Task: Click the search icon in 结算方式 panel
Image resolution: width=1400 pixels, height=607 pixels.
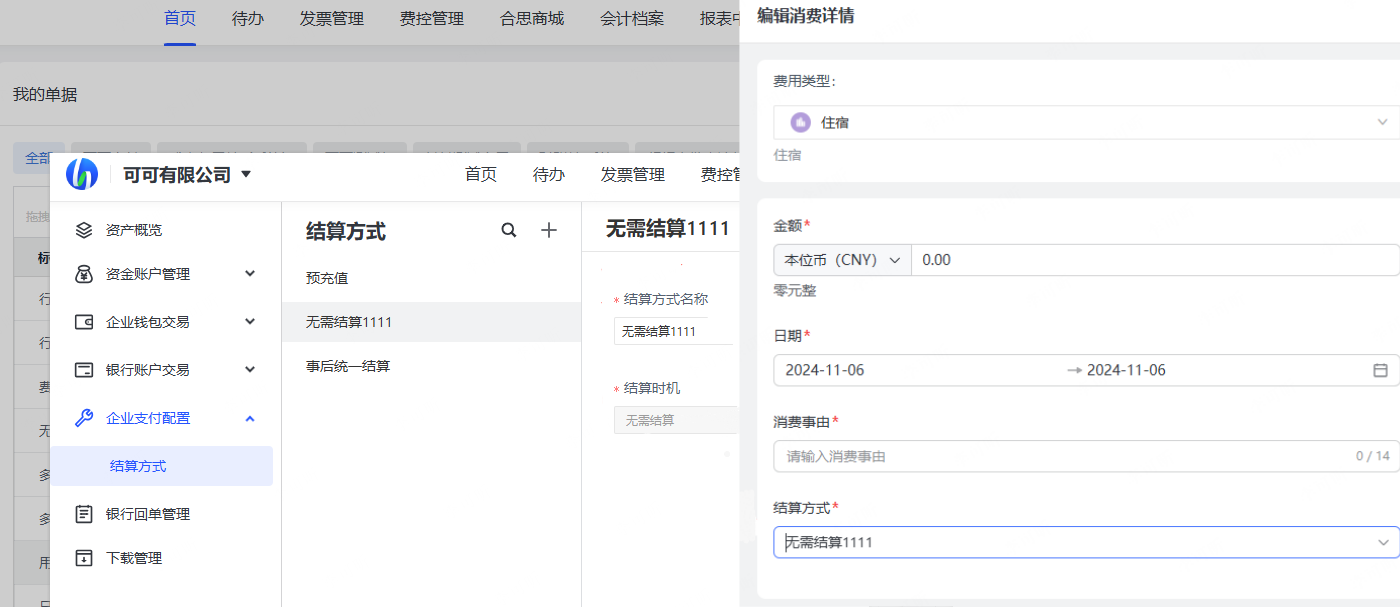Action: [x=509, y=231]
